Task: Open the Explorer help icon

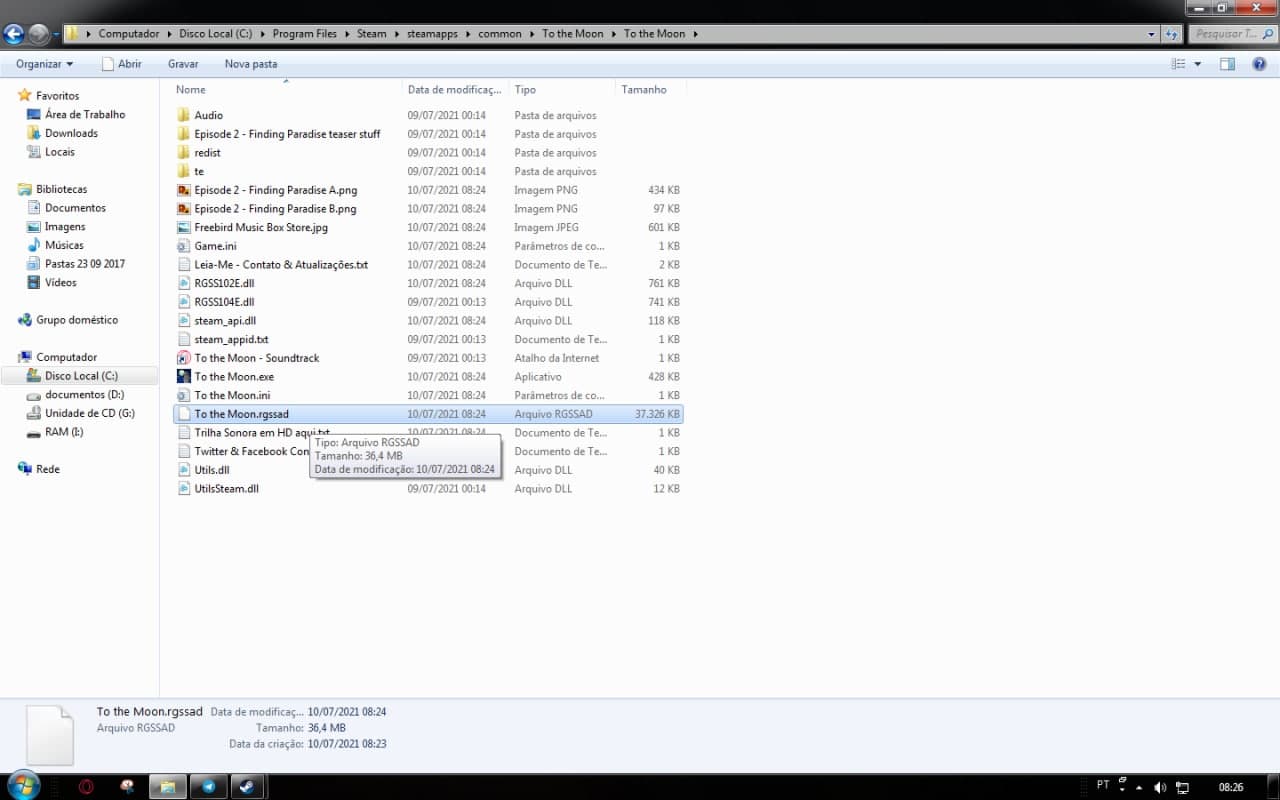Action: (x=1259, y=64)
